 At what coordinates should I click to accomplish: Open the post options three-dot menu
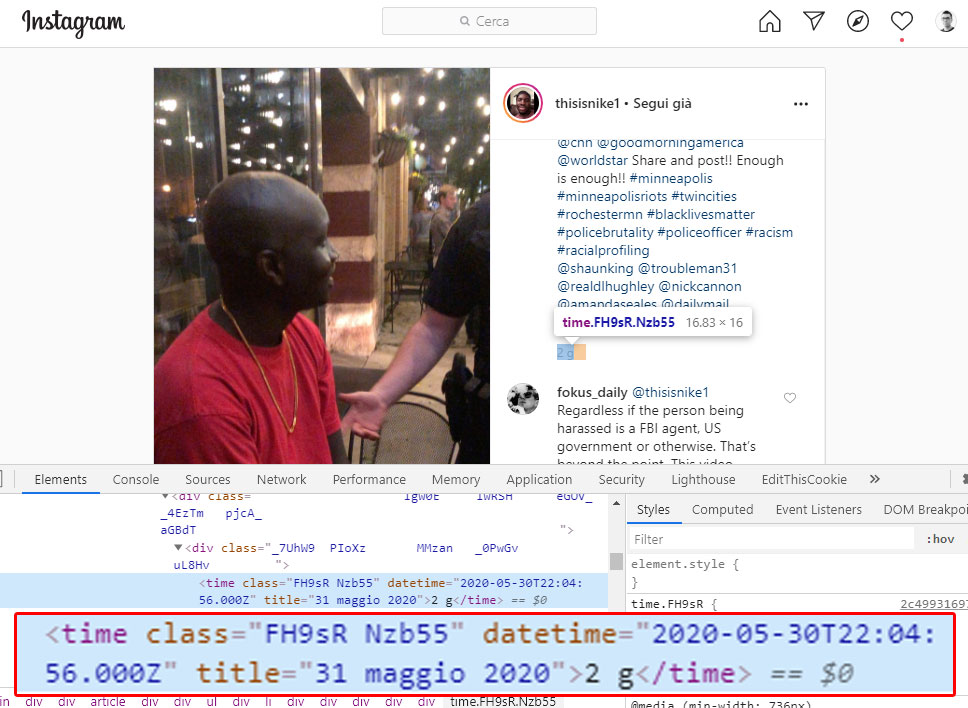[x=801, y=104]
